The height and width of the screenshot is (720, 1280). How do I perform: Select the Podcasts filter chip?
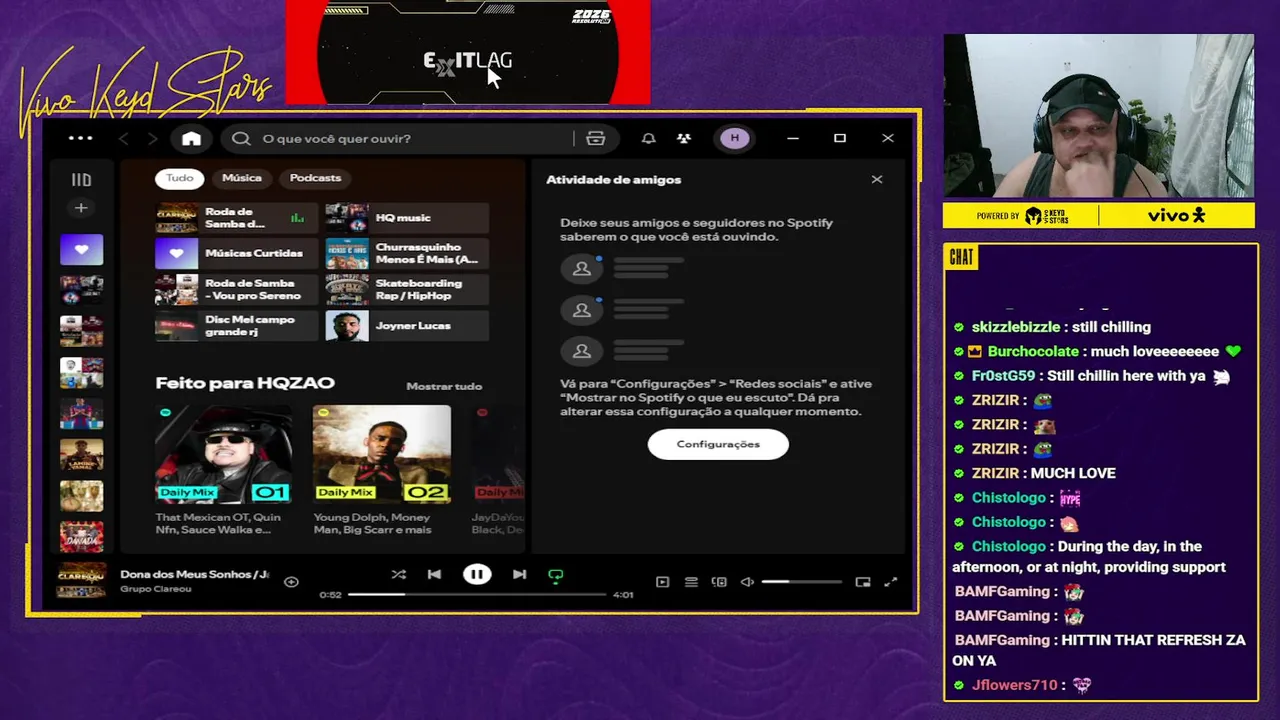click(x=315, y=178)
